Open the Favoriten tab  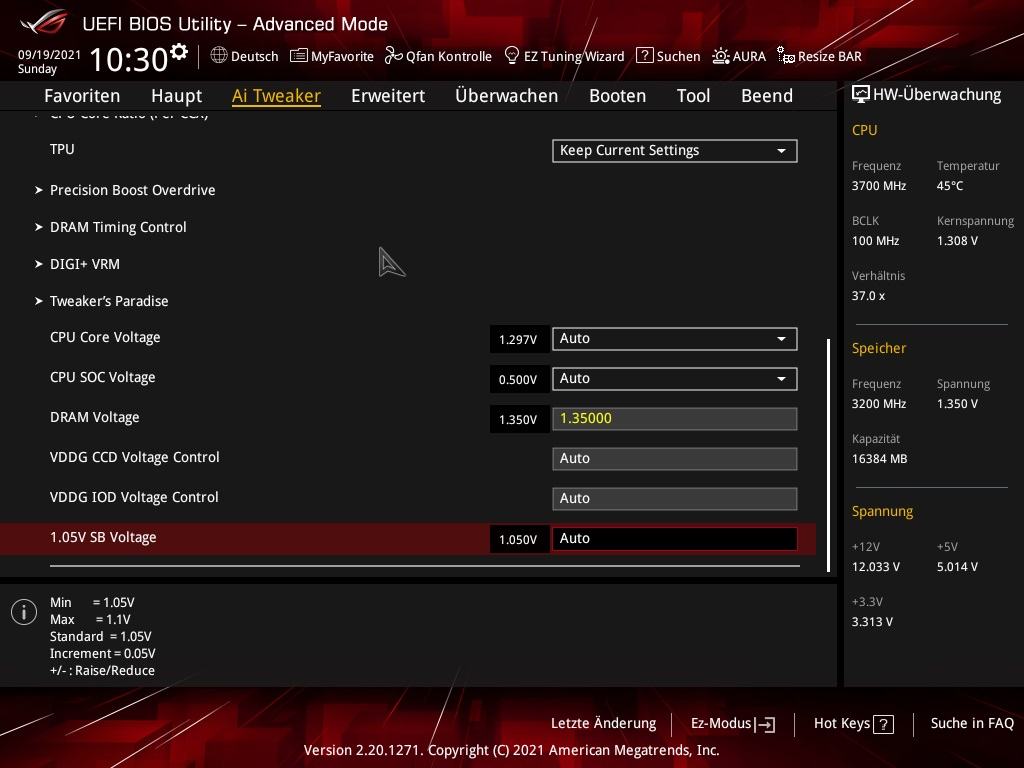(82, 96)
